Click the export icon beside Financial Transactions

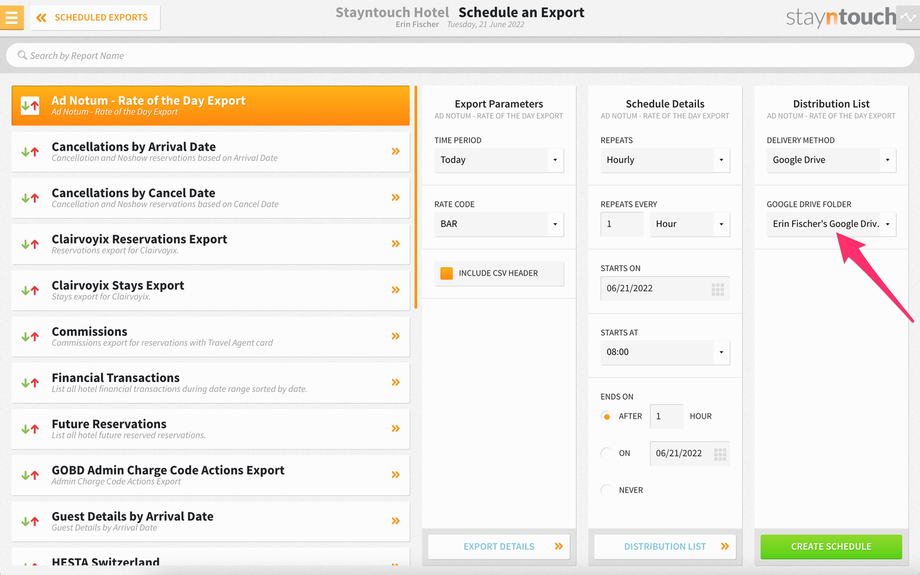(30, 383)
